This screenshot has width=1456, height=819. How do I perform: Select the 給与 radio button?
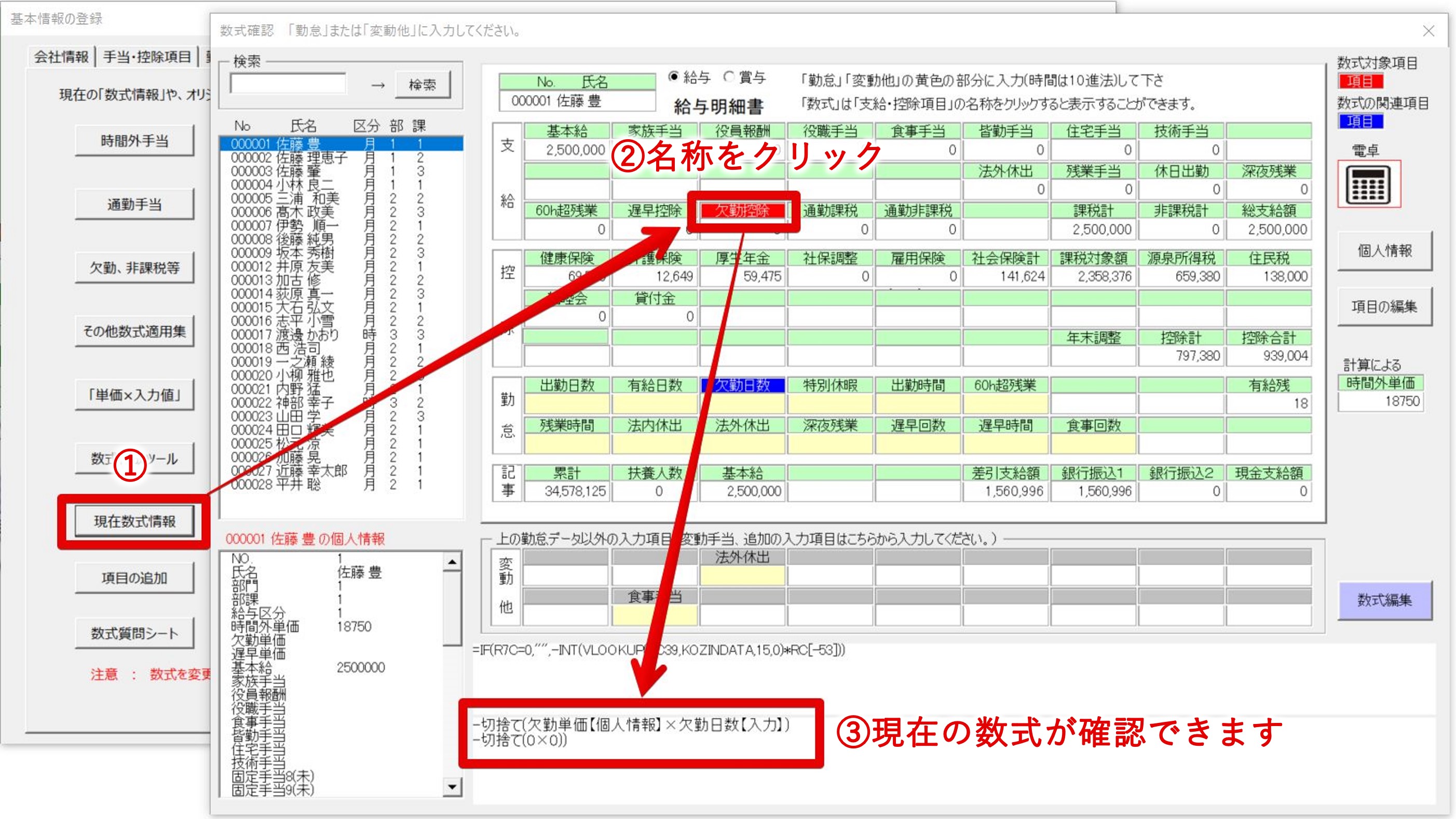(673, 76)
